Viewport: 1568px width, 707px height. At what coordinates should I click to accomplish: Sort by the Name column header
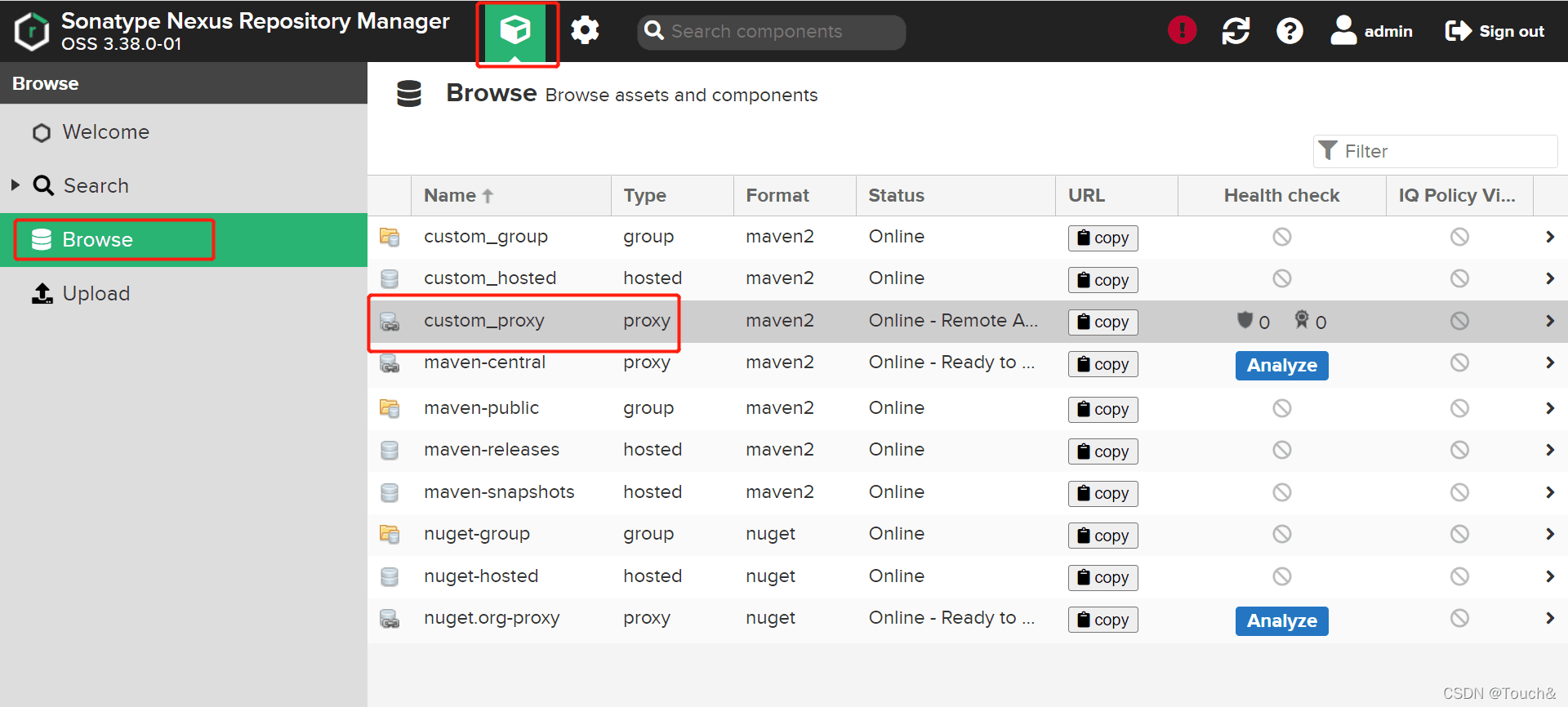click(x=510, y=195)
